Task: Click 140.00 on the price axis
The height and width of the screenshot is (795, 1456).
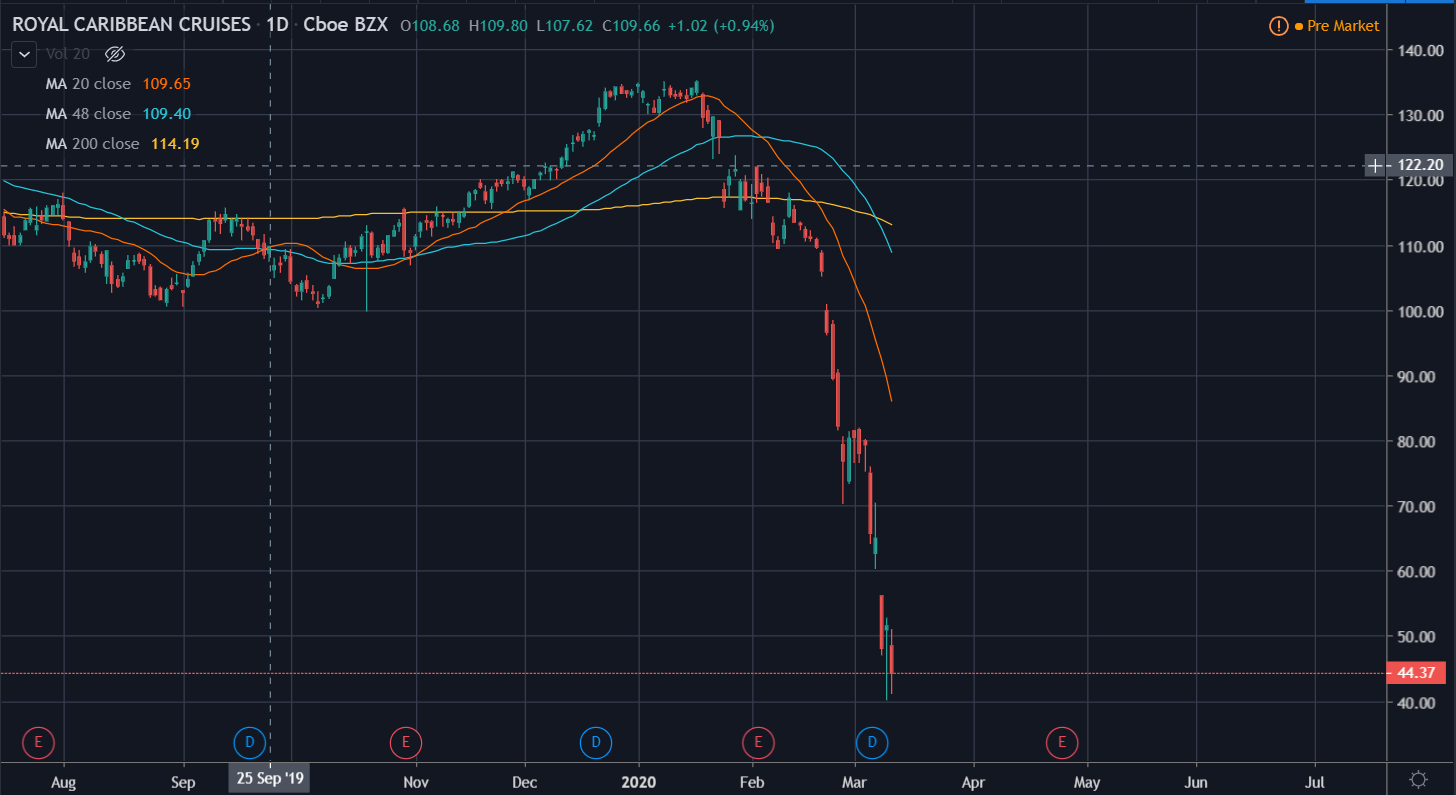Action: point(1418,51)
